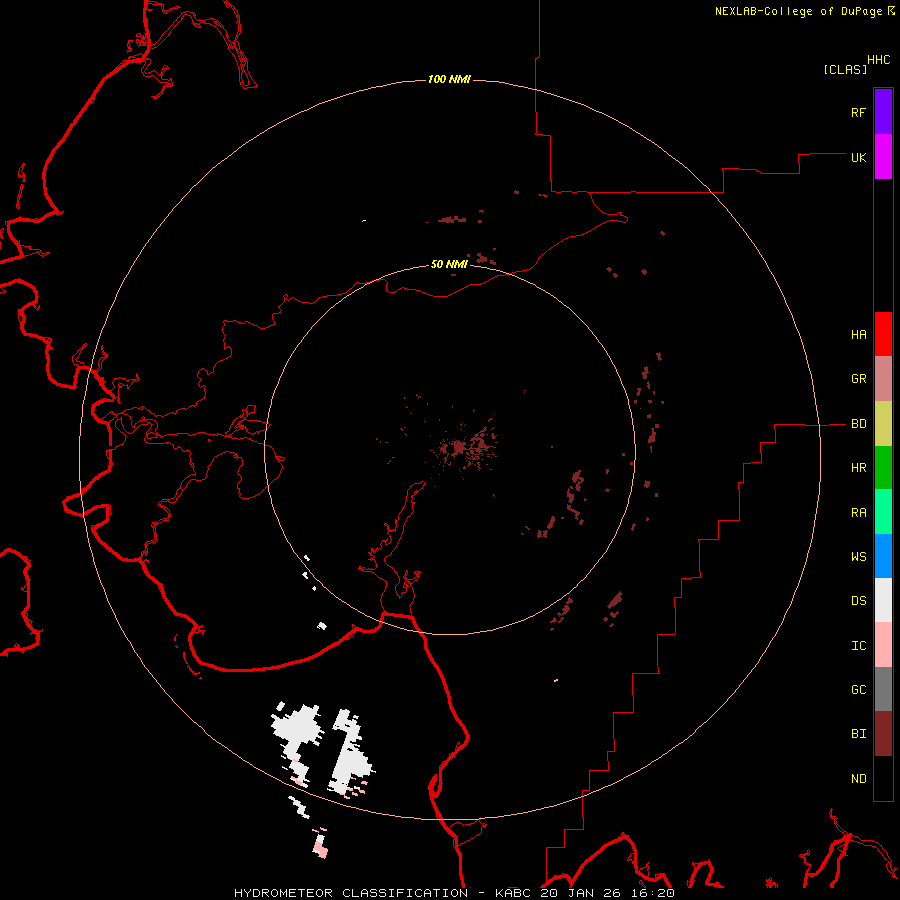
Task: Click the RF legend label
Action: point(858,112)
